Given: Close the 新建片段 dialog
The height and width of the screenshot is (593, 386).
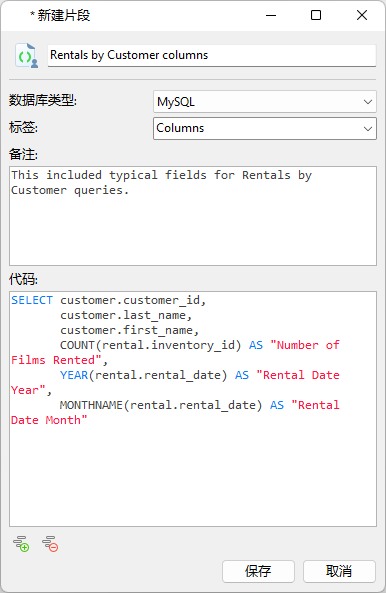Looking at the screenshot, I should pos(362,16).
